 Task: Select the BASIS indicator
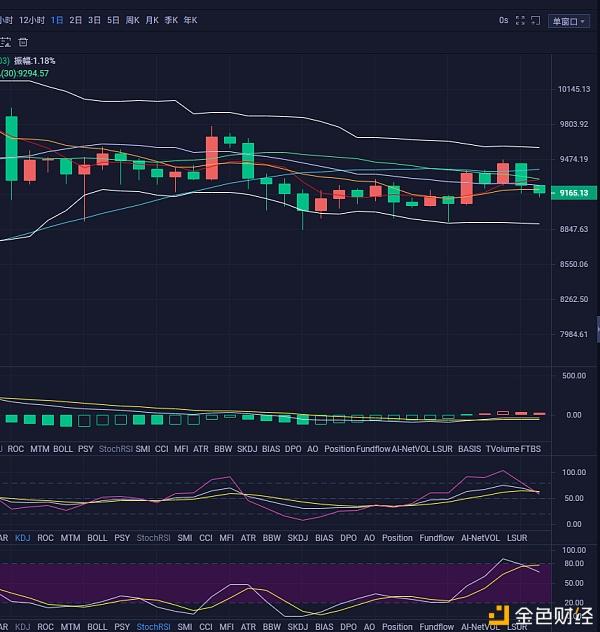click(x=469, y=449)
